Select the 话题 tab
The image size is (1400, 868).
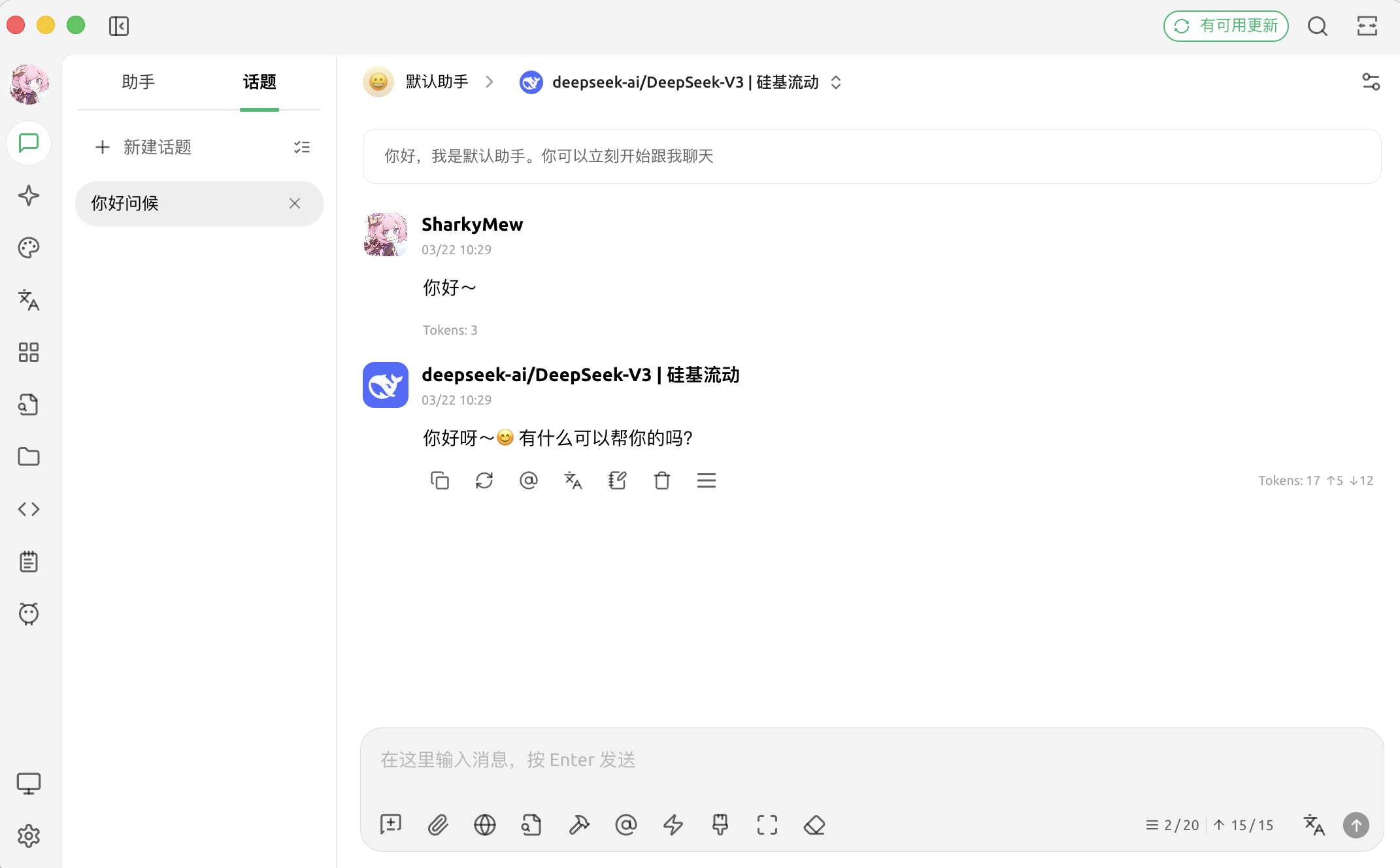(259, 82)
